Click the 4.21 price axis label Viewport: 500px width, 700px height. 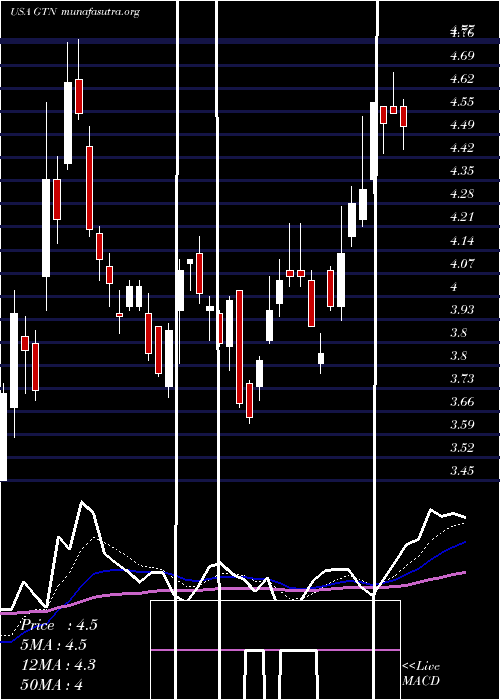(462, 217)
